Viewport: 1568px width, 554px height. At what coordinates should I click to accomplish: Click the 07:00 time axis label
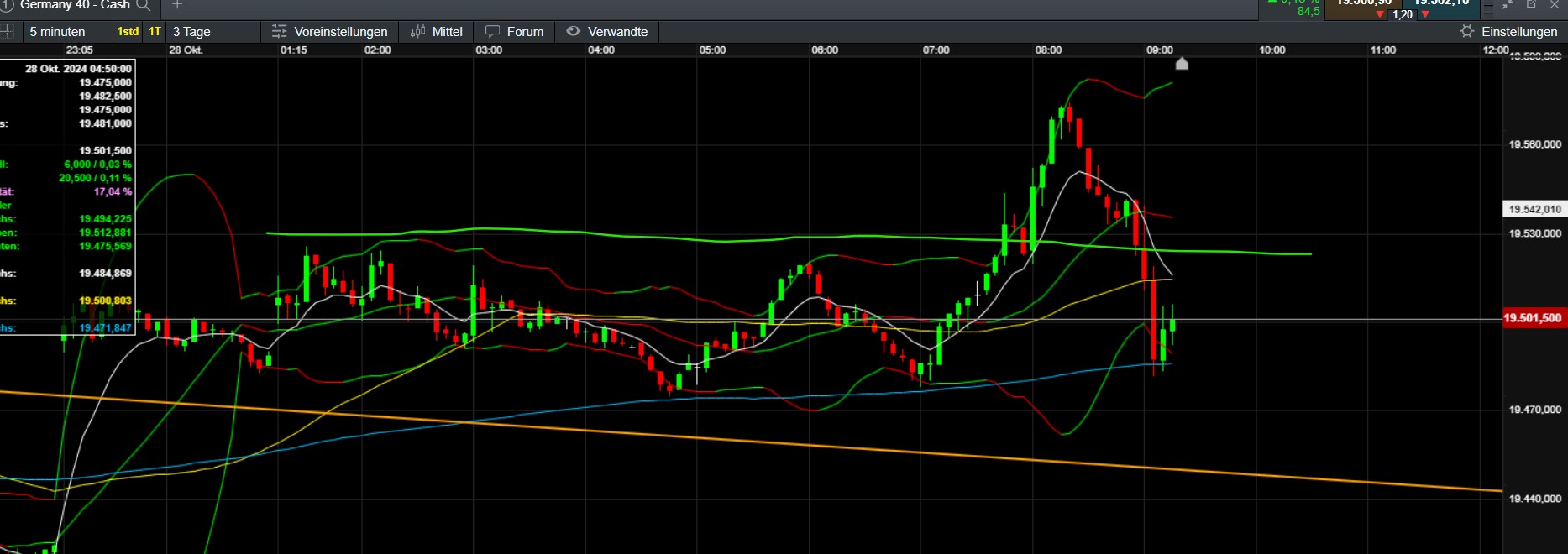tap(936, 50)
